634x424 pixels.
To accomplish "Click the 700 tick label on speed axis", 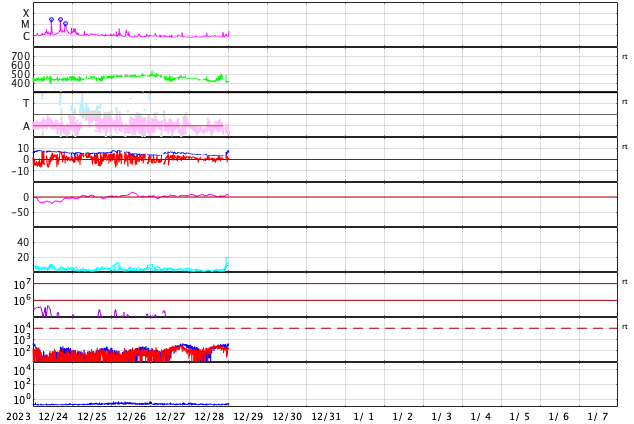I will (x=21, y=56).
